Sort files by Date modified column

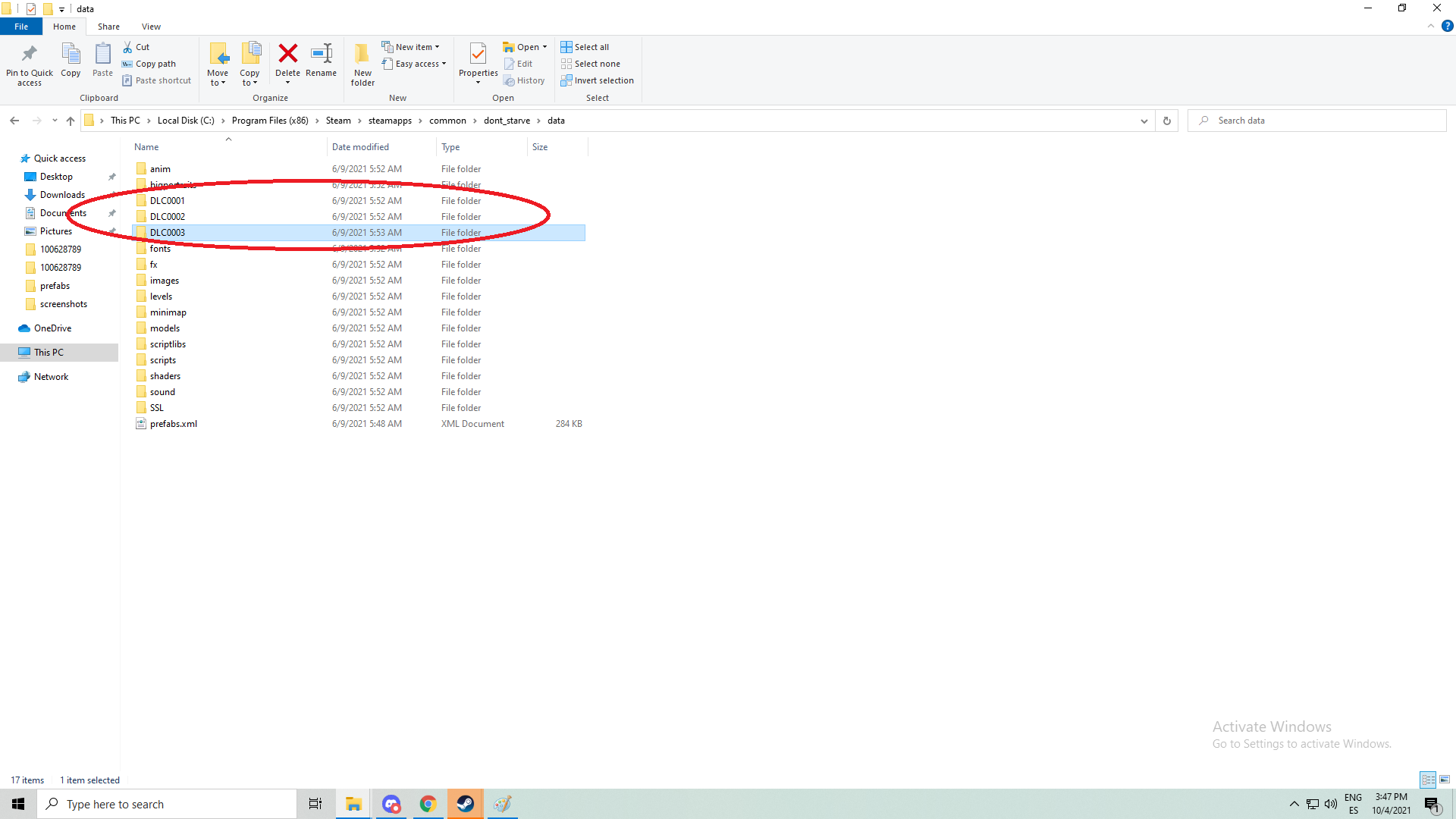click(360, 147)
